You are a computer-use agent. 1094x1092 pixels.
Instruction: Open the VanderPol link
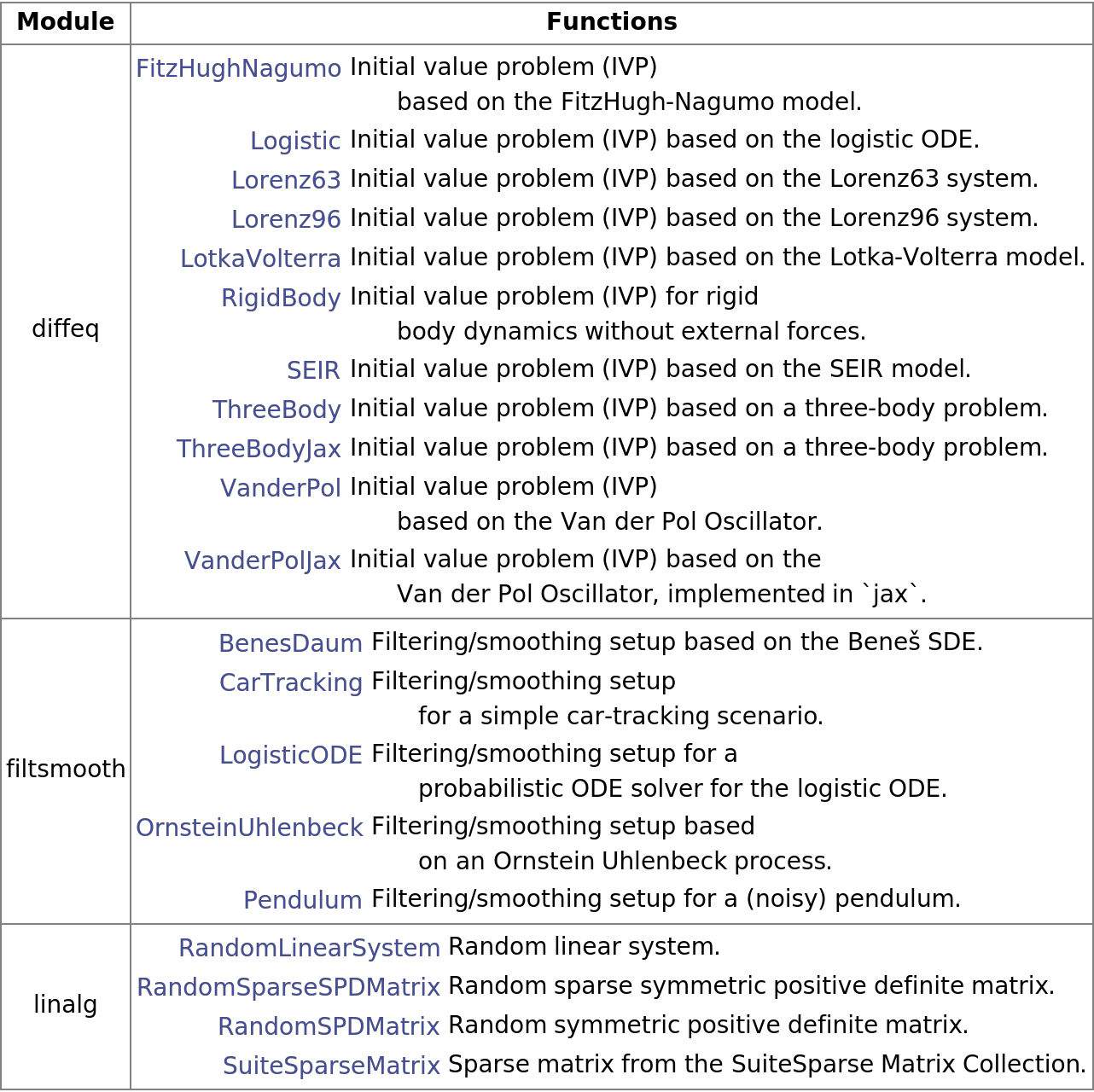point(281,489)
